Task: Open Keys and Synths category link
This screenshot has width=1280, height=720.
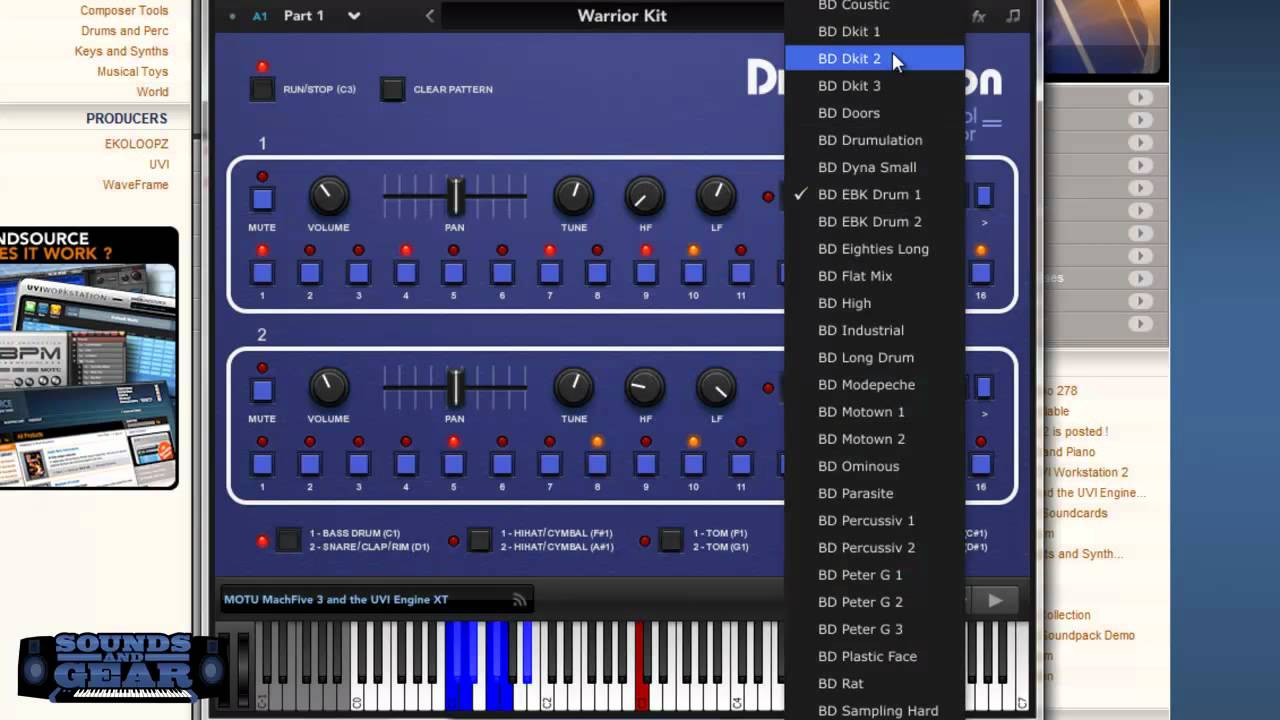Action: 121,51
